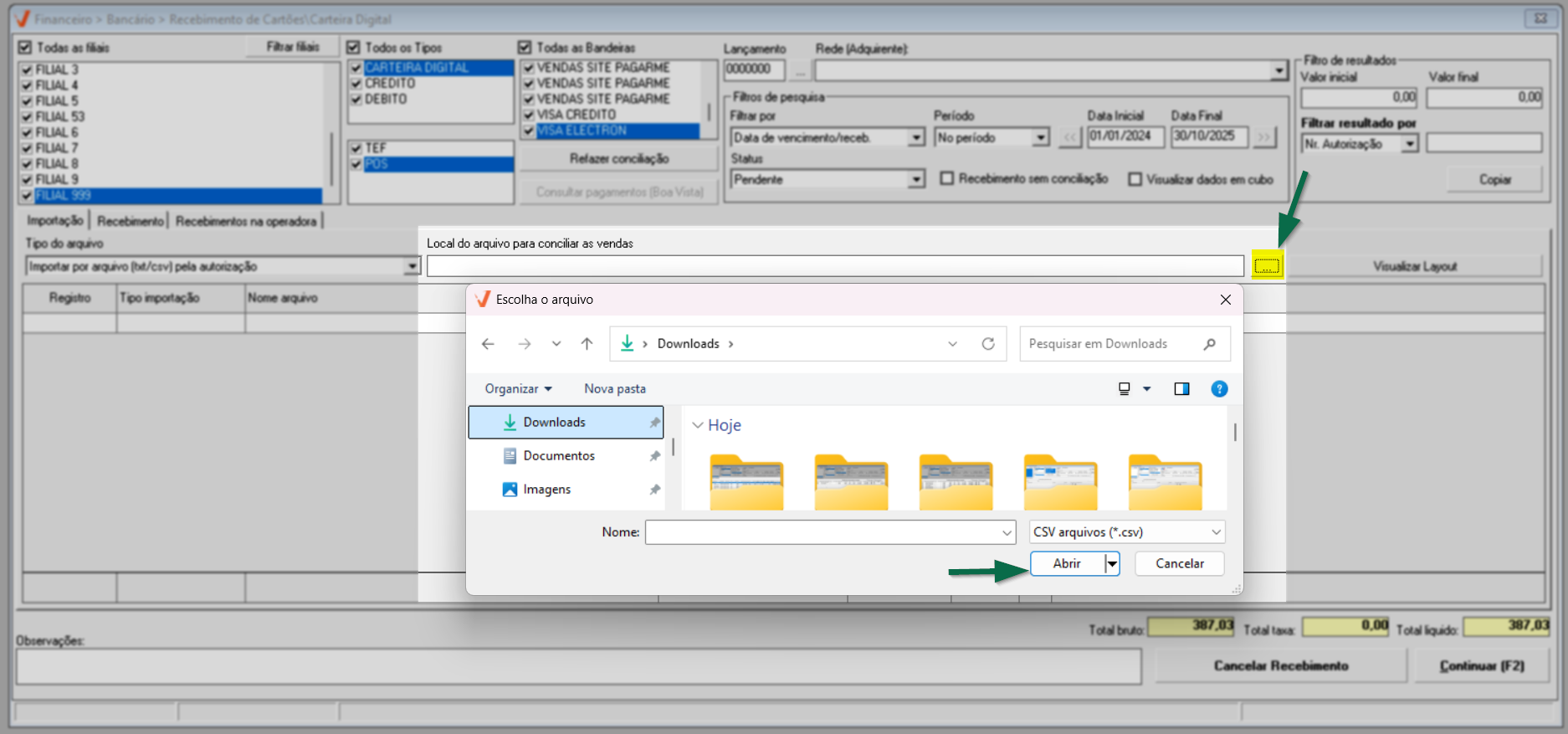Click Cancelar in the file dialog
The image size is (1568, 734).
point(1179,564)
